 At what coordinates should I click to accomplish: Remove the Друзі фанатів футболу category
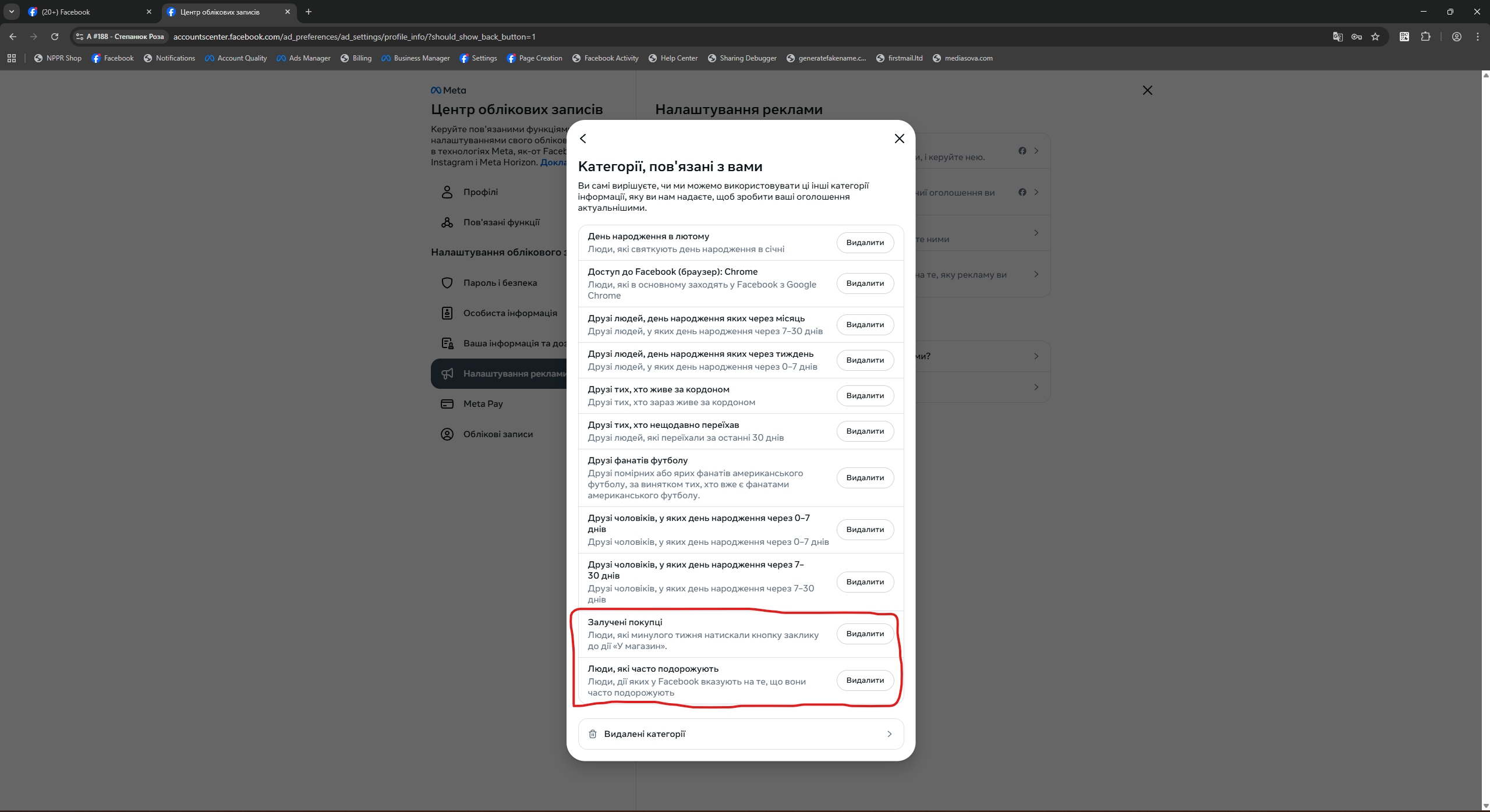click(865, 478)
